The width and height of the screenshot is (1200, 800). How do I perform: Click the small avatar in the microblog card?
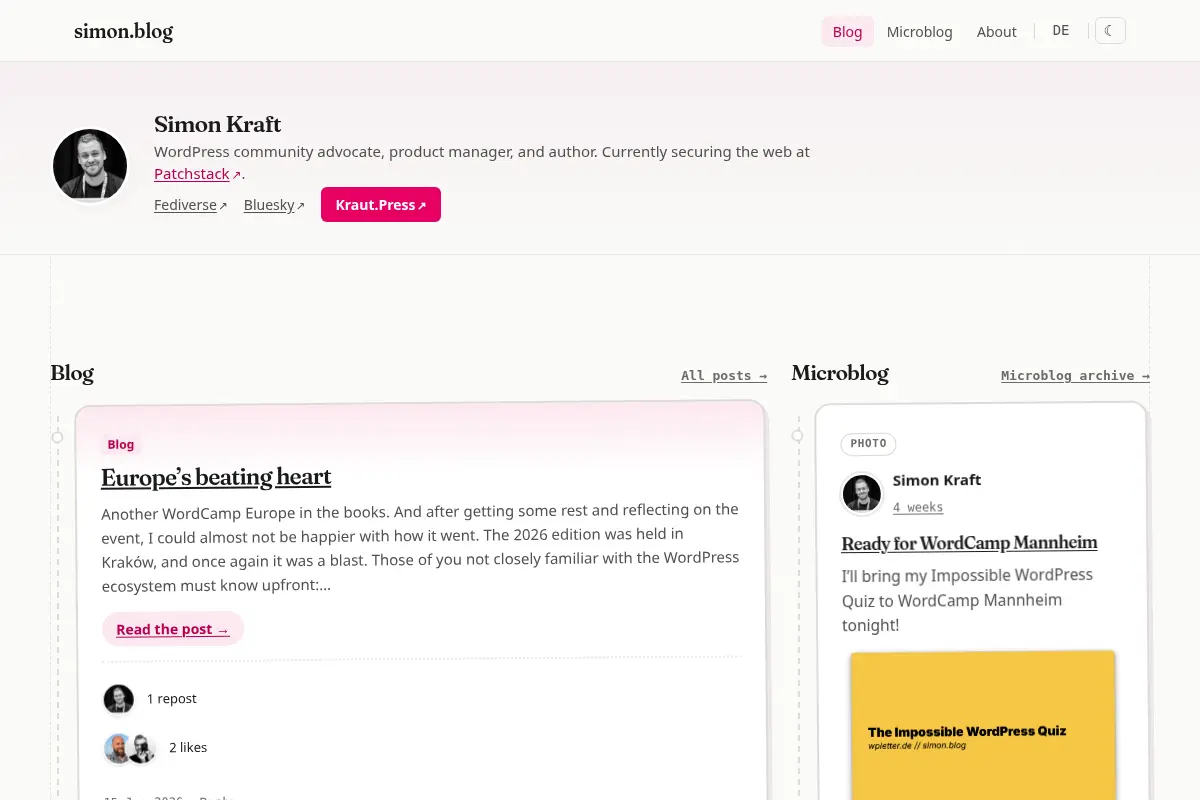(x=862, y=493)
